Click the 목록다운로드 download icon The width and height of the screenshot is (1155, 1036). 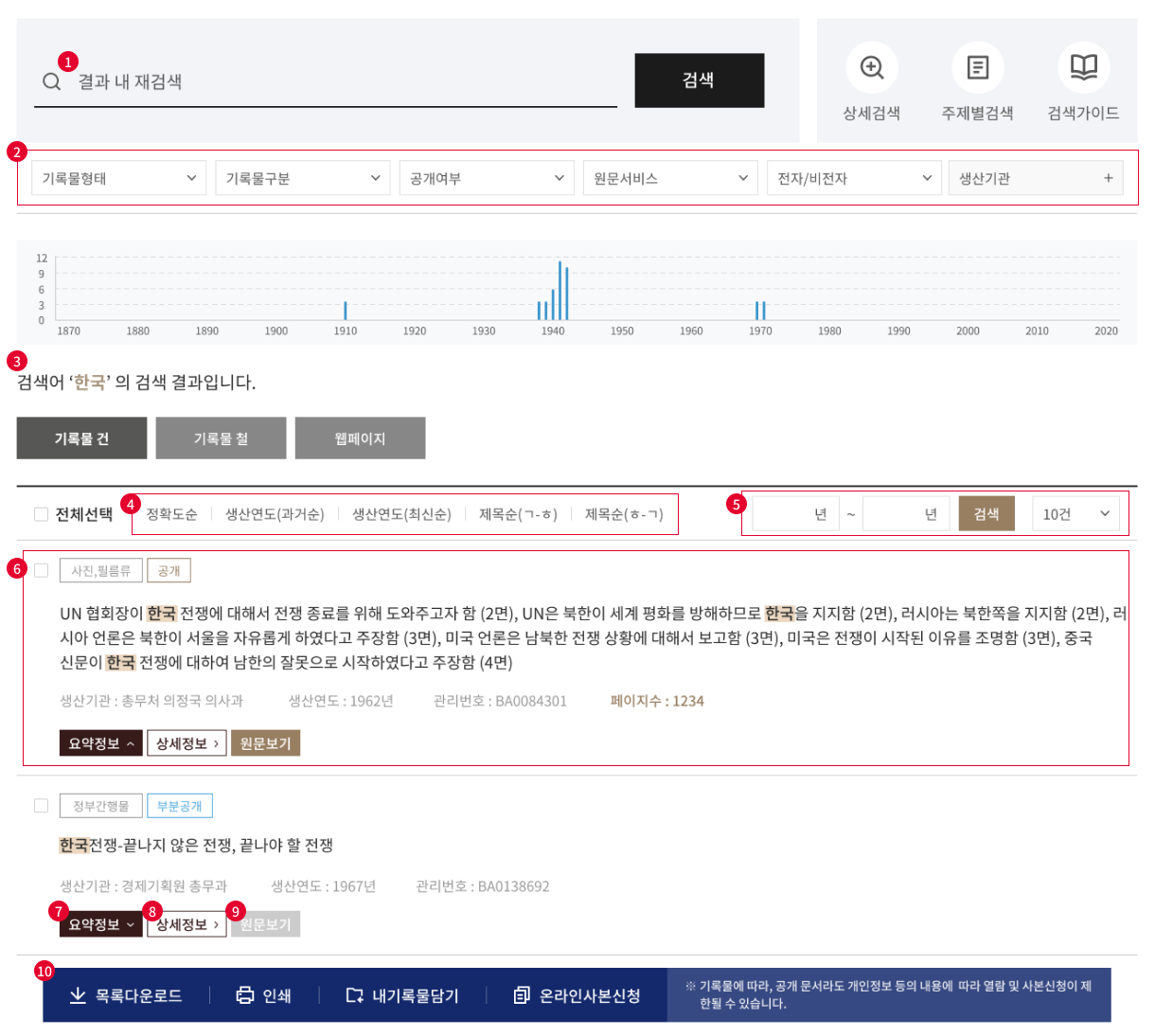point(78,995)
